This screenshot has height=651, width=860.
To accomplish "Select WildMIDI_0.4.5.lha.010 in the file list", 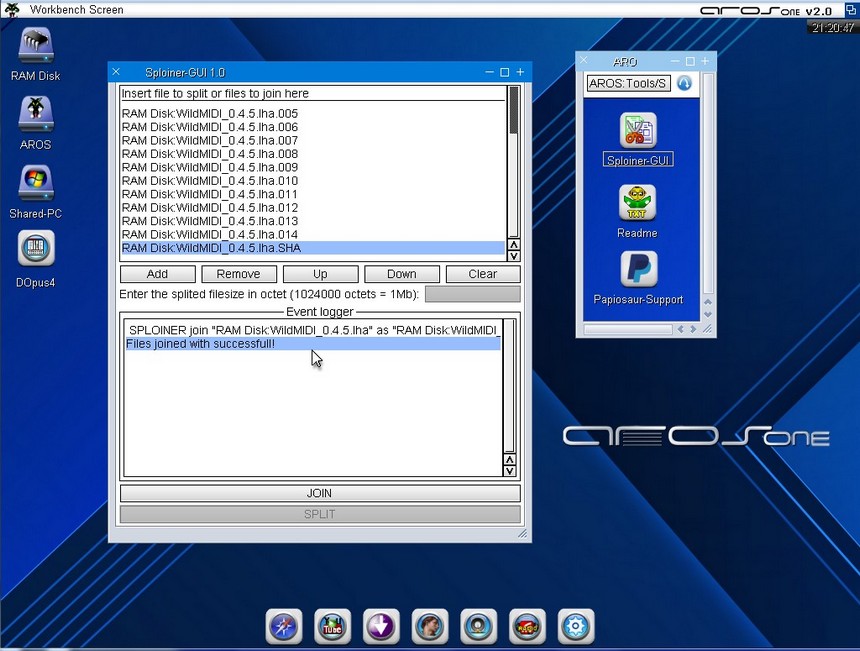I will 210,181.
